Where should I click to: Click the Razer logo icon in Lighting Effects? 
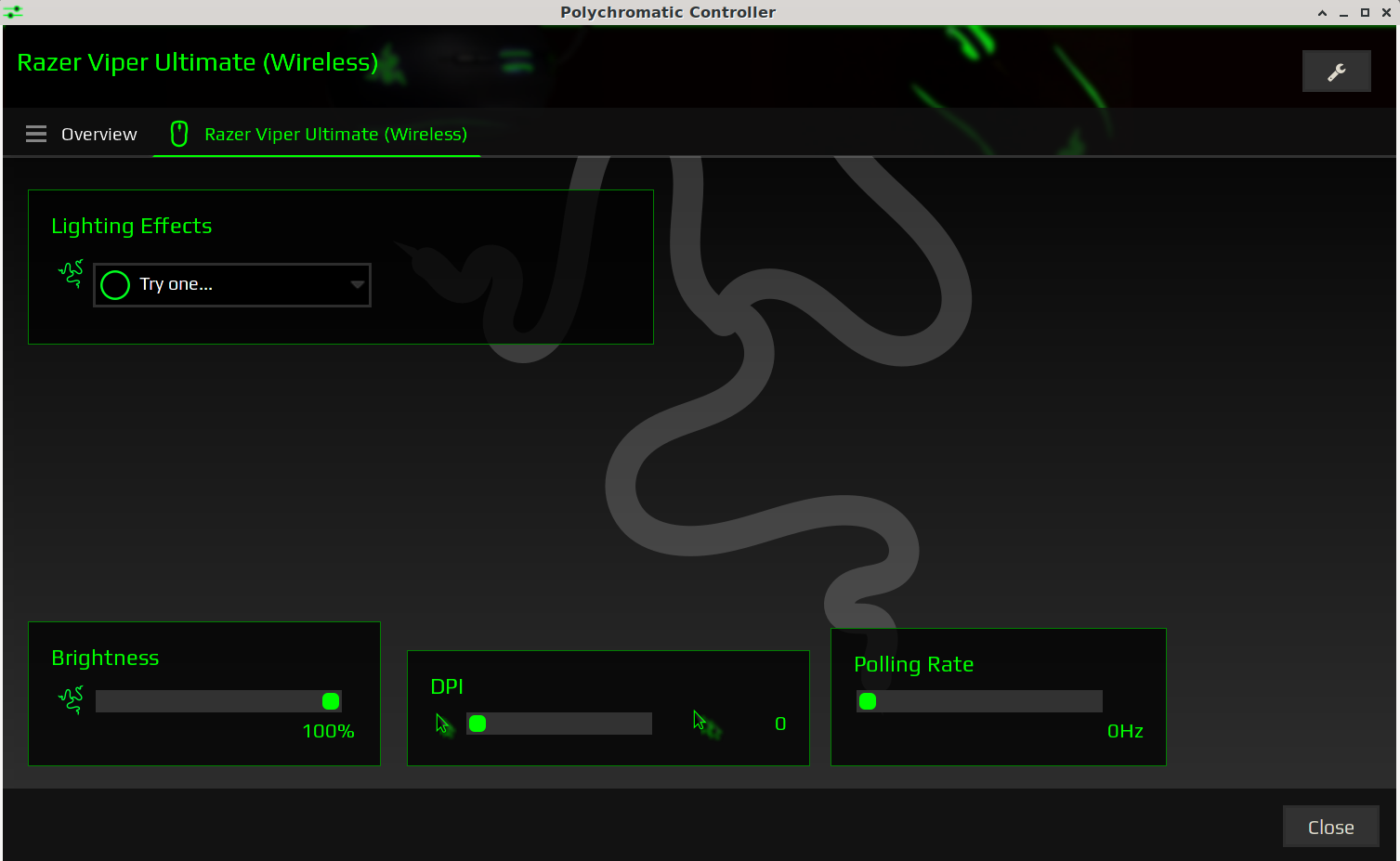(x=71, y=274)
